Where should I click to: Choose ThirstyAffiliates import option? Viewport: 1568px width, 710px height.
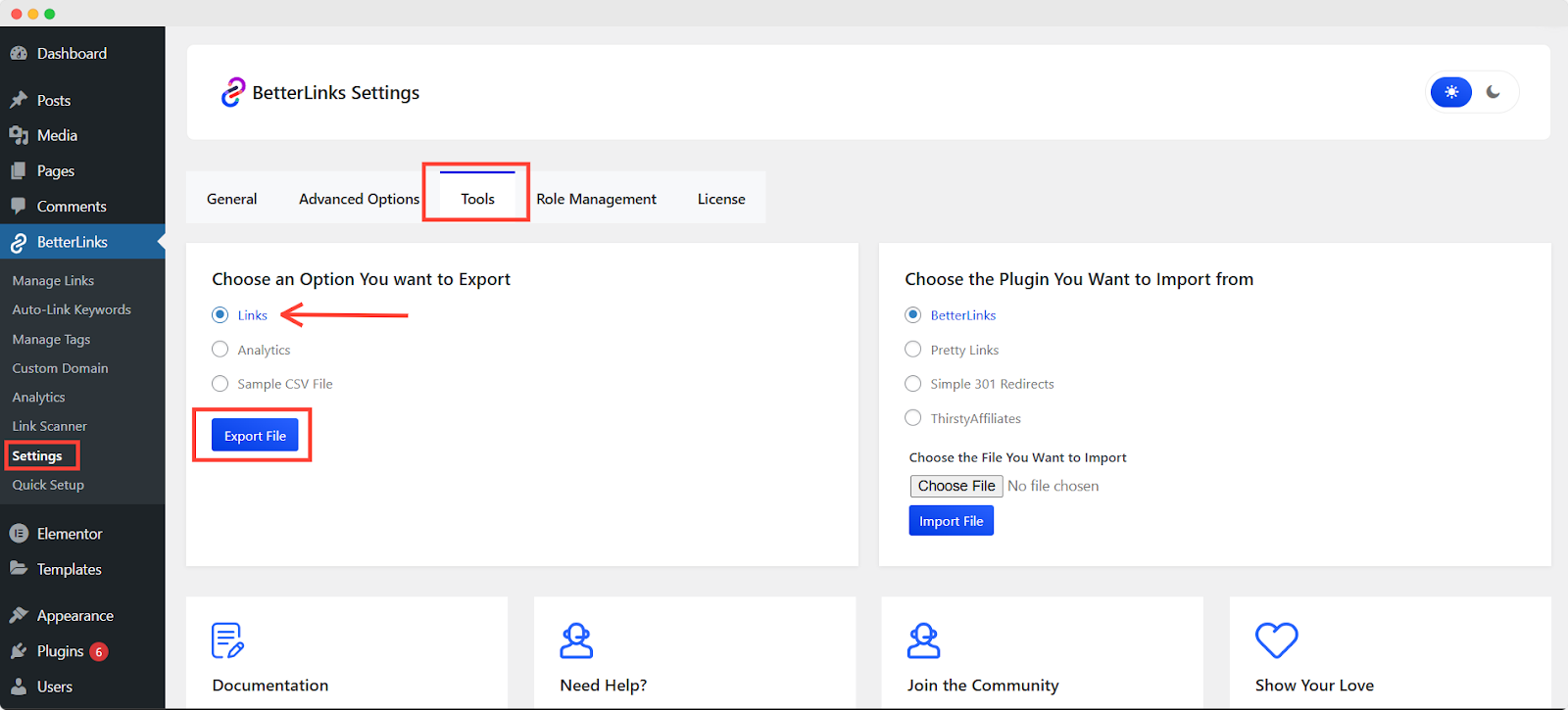pyautogui.click(x=913, y=418)
